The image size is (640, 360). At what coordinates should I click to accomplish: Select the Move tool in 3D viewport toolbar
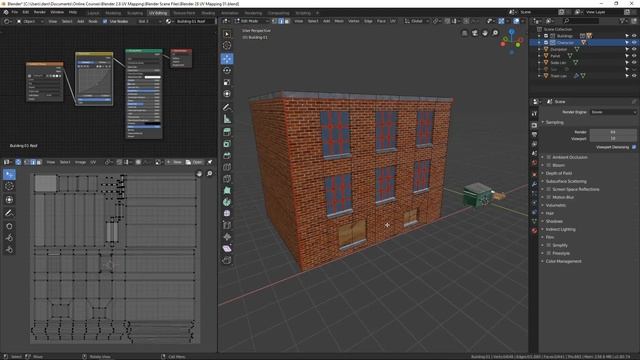tap(227, 58)
